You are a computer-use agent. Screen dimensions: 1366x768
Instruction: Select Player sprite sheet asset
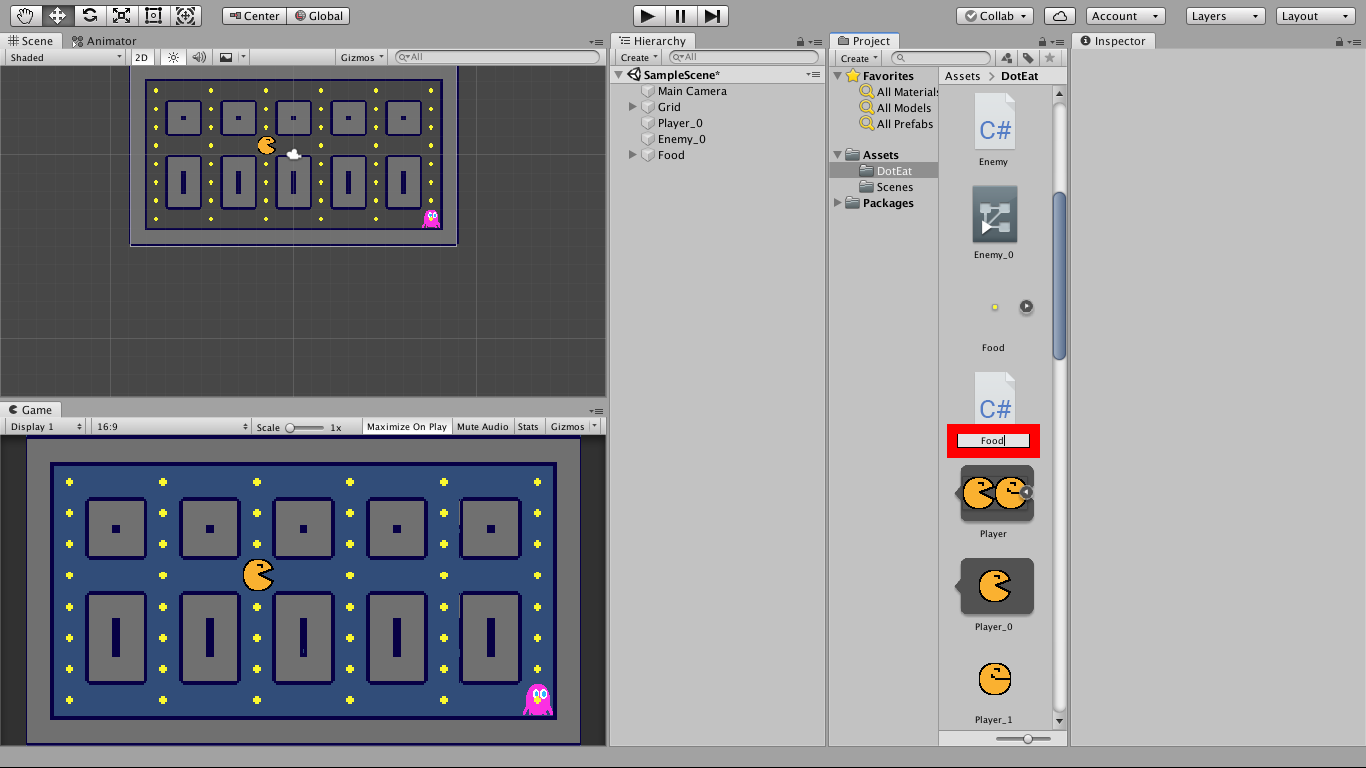(x=994, y=493)
